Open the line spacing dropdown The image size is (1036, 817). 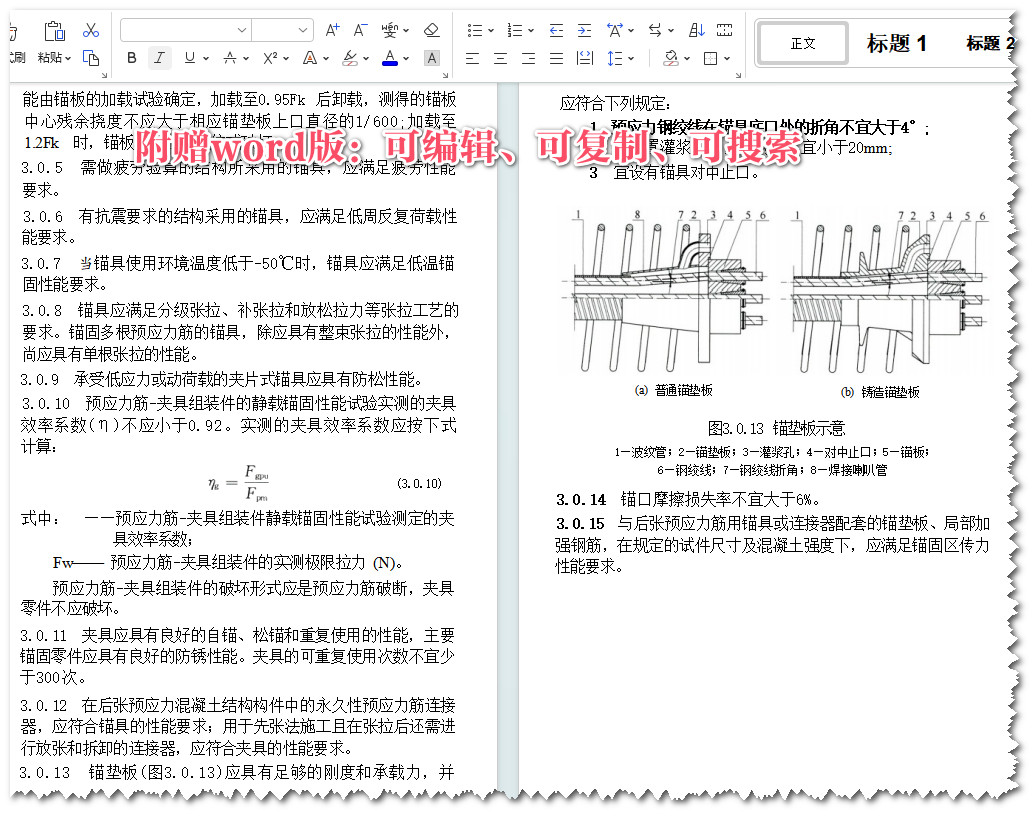point(618,58)
